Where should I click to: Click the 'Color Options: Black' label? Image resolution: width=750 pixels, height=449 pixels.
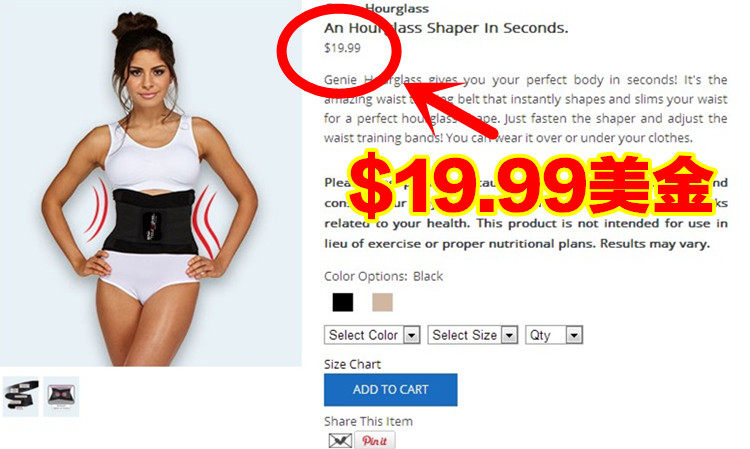(x=383, y=276)
